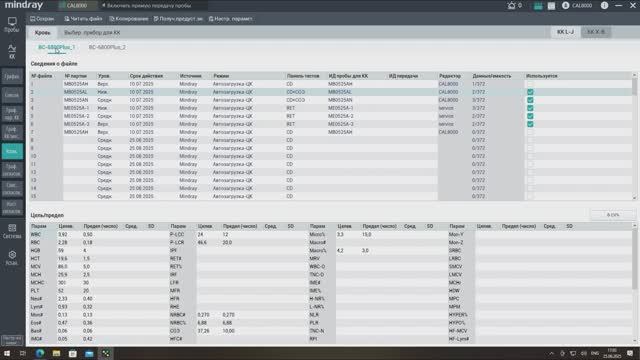640x360 pixels.
Task: Click the green connection status icon
Action: (538, 6)
